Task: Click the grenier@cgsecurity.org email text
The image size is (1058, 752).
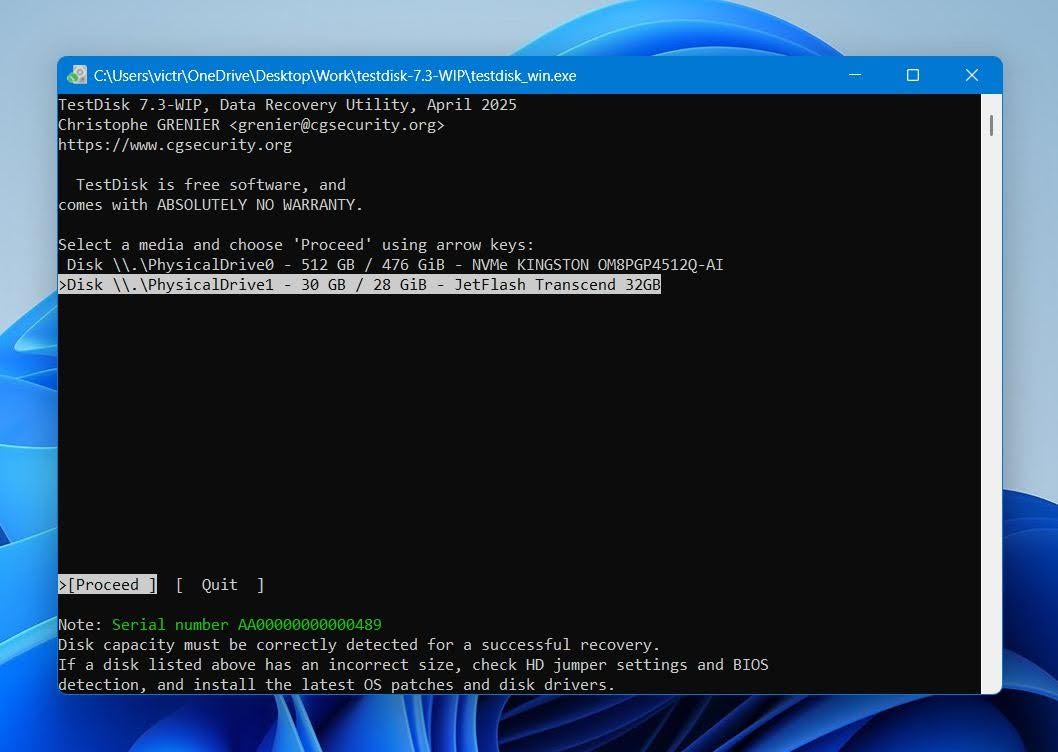Action: [337, 125]
